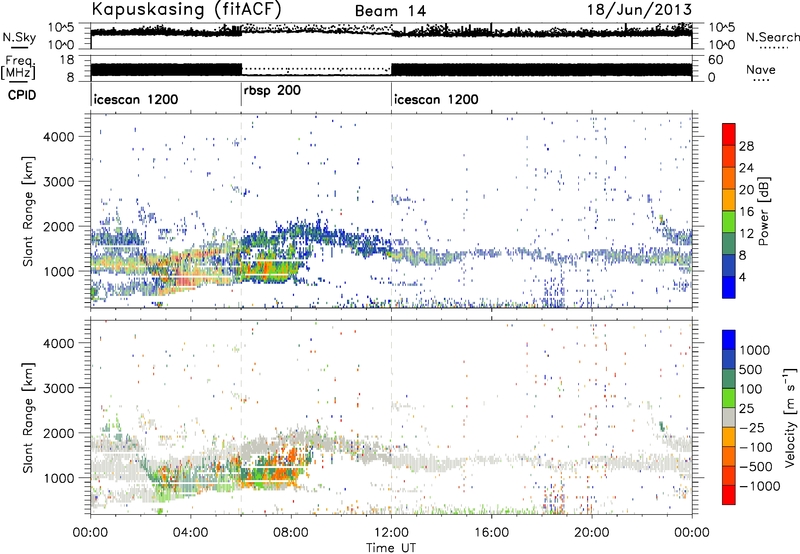The height and width of the screenshot is (554, 800).
Task: Click the "16" tick on Power color bar
Action: [x=746, y=212]
